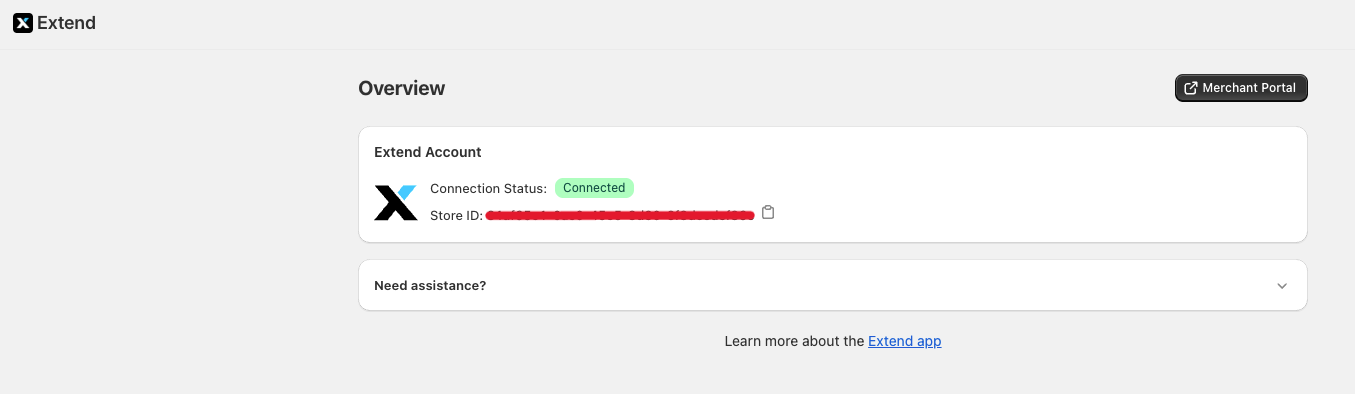
Task: Click the black and blue X logo in the Extend Account card
Action: point(395,202)
